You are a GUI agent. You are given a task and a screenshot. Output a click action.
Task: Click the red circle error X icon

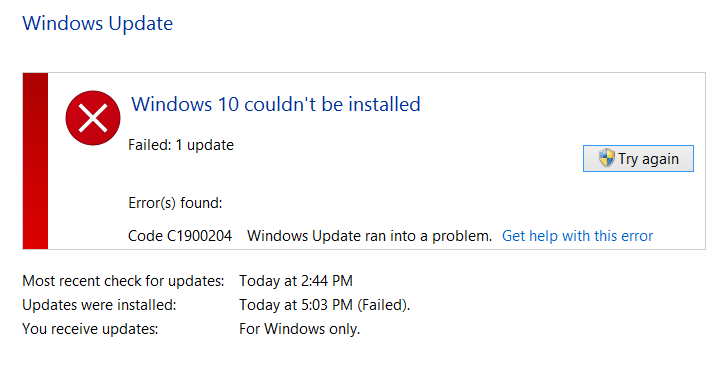pyautogui.click(x=93, y=118)
